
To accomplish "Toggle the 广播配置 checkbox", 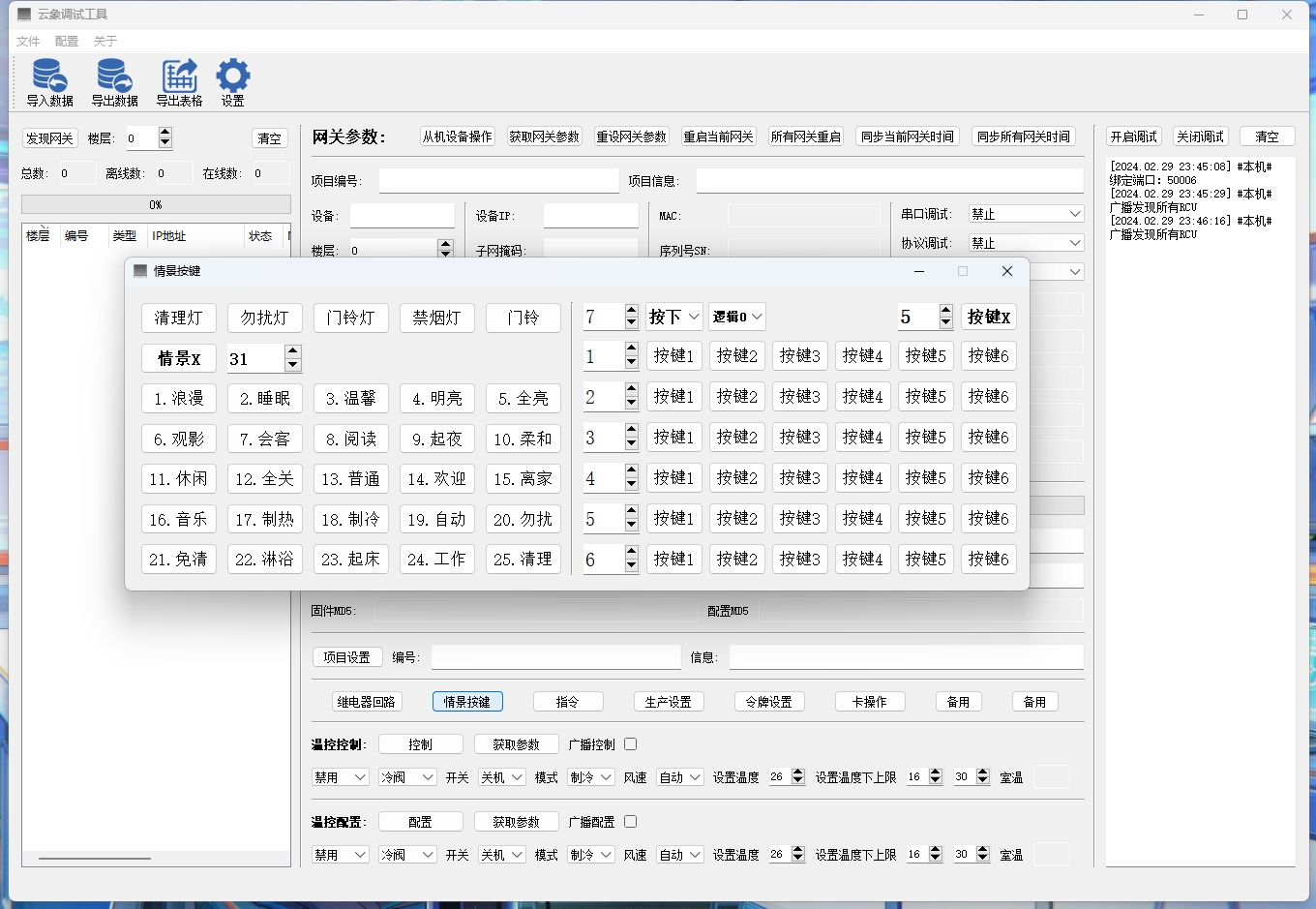I will (x=631, y=822).
